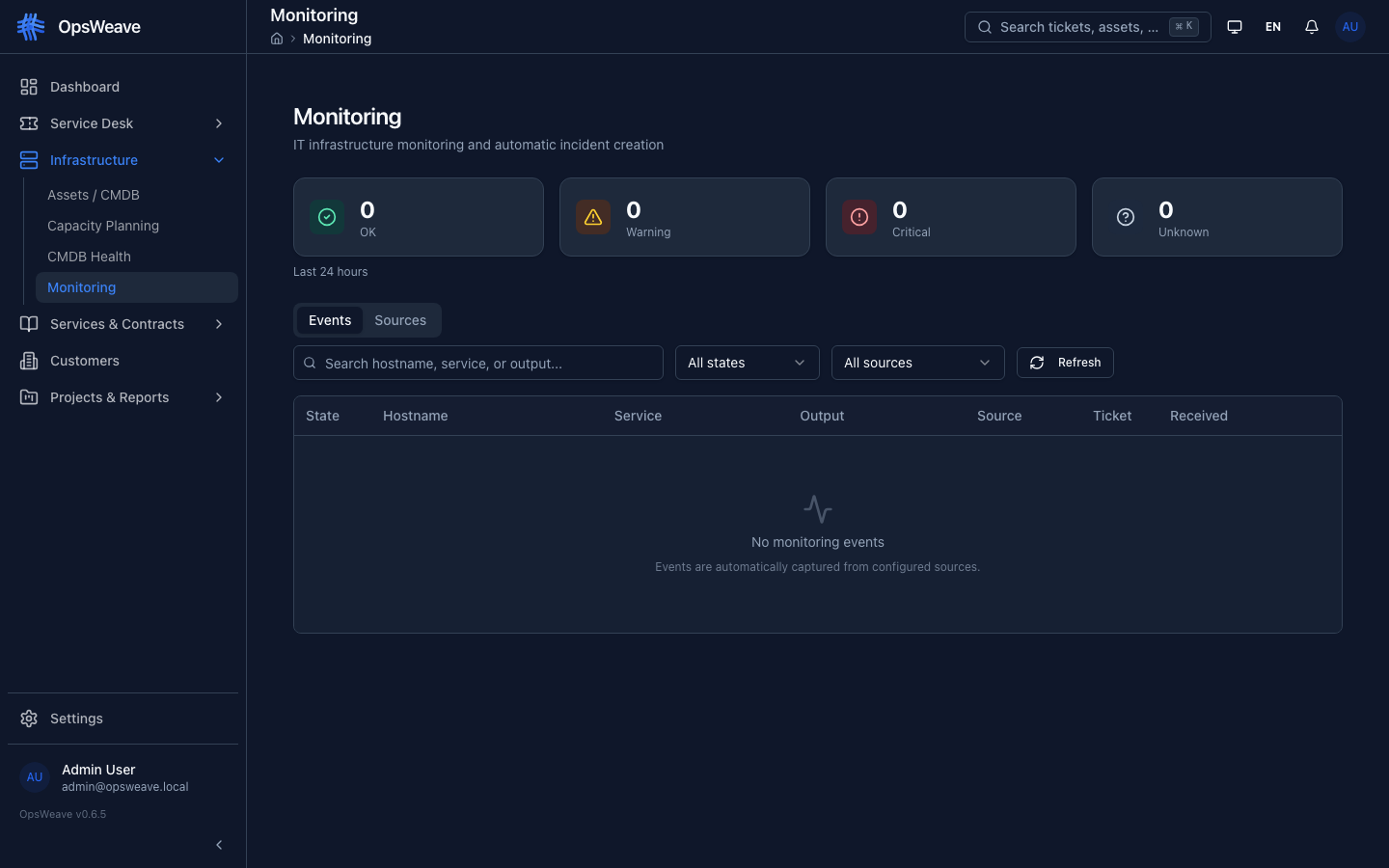Select the Events tab
The image size is (1389, 868).
(x=330, y=320)
